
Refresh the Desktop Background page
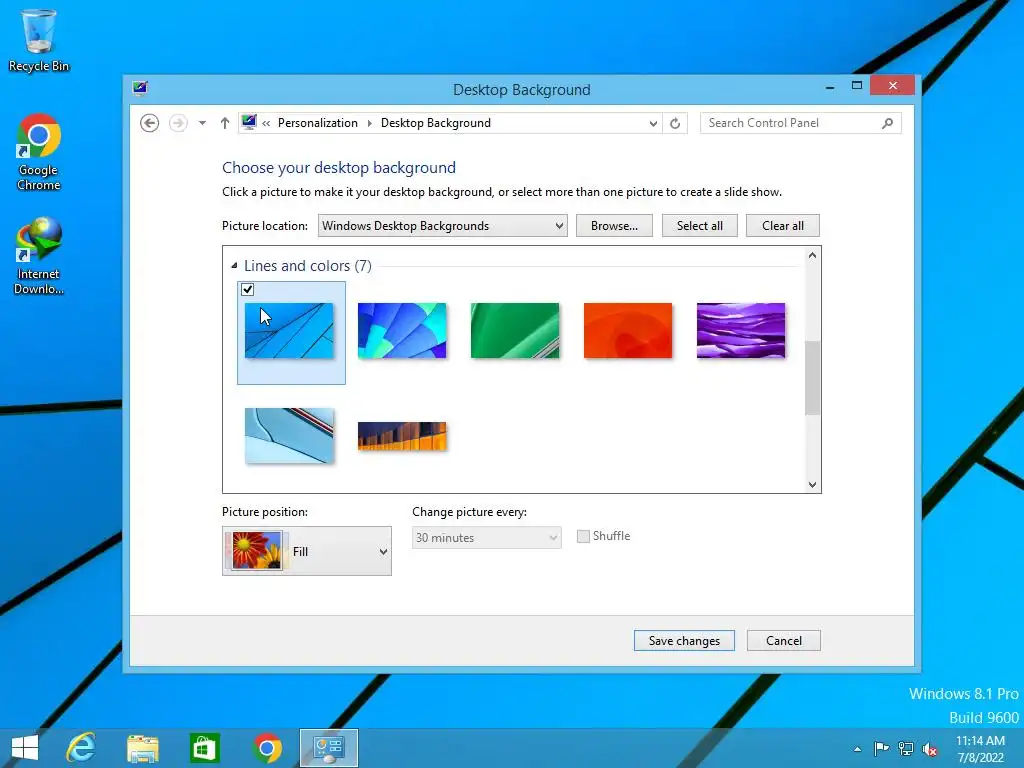(x=675, y=123)
